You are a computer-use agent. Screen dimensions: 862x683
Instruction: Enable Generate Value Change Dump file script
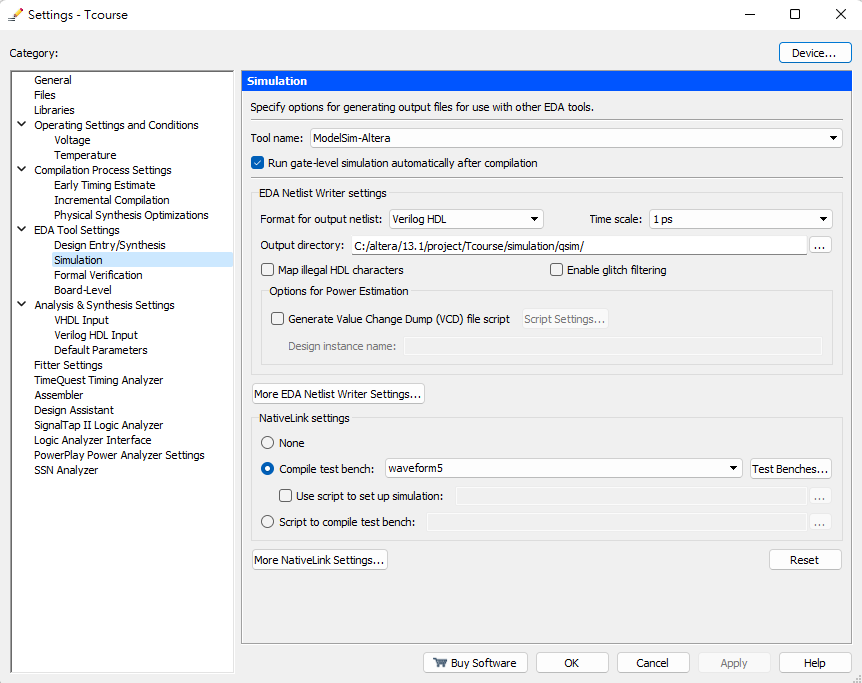tap(279, 319)
